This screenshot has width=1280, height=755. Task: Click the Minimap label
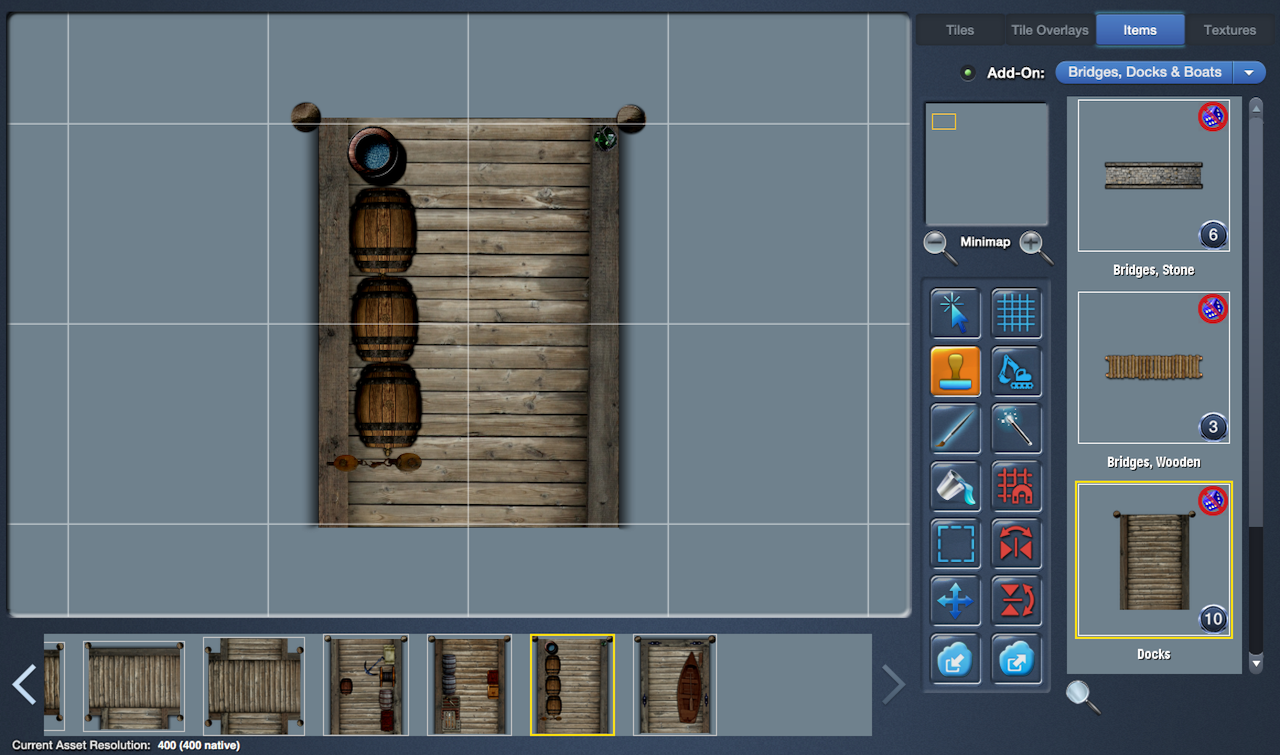tap(985, 242)
